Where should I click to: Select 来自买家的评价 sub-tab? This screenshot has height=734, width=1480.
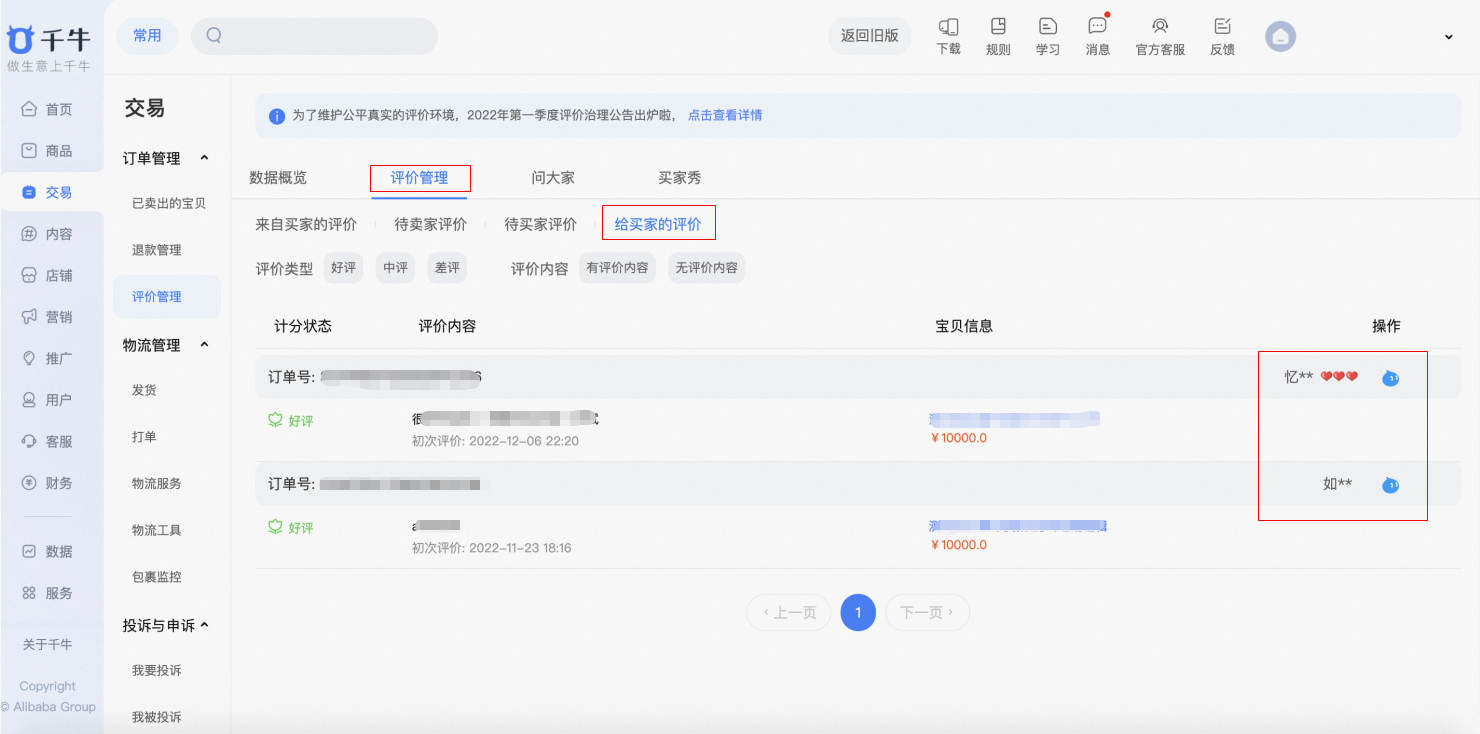306,224
